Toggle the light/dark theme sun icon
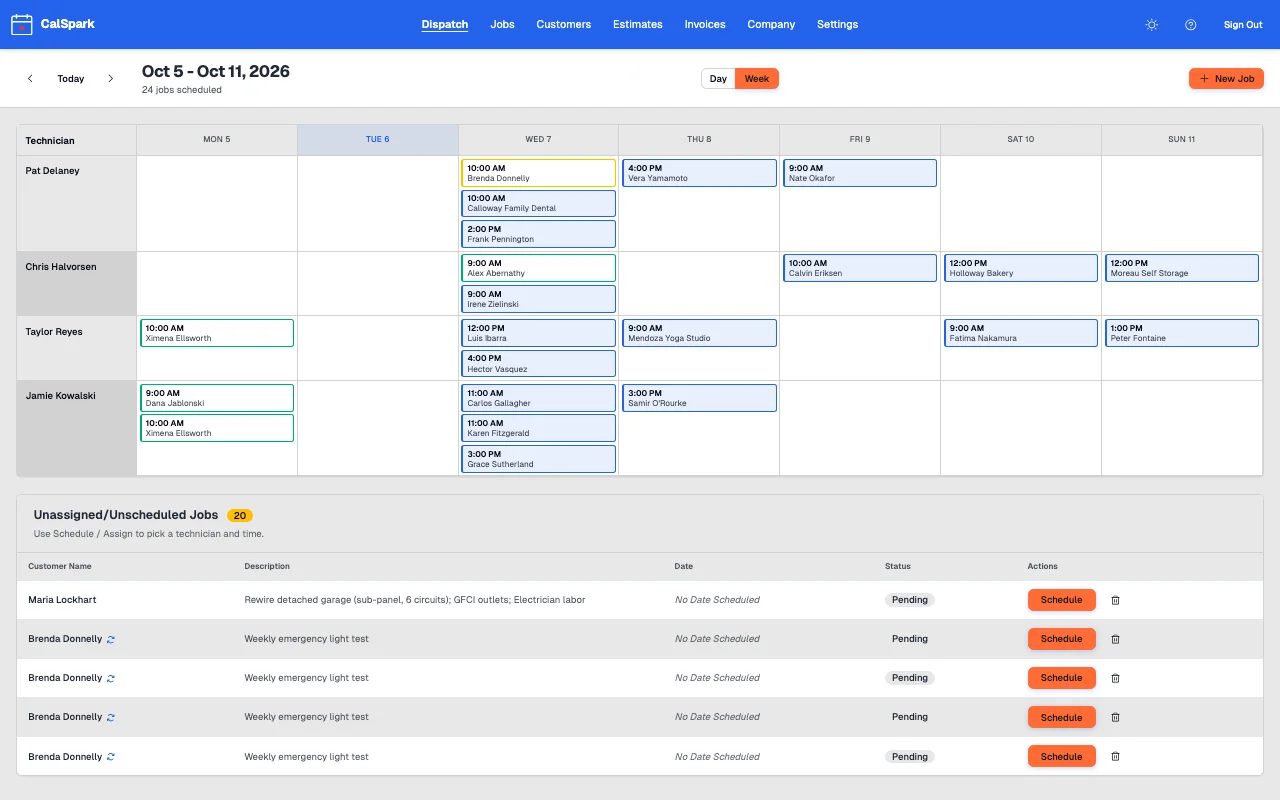The height and width of the screenshot is (800, 1280). (1152, 25)
